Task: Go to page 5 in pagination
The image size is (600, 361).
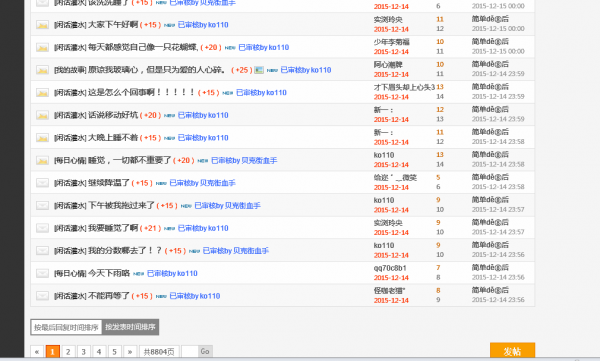Action: click(x=114, y=351)
